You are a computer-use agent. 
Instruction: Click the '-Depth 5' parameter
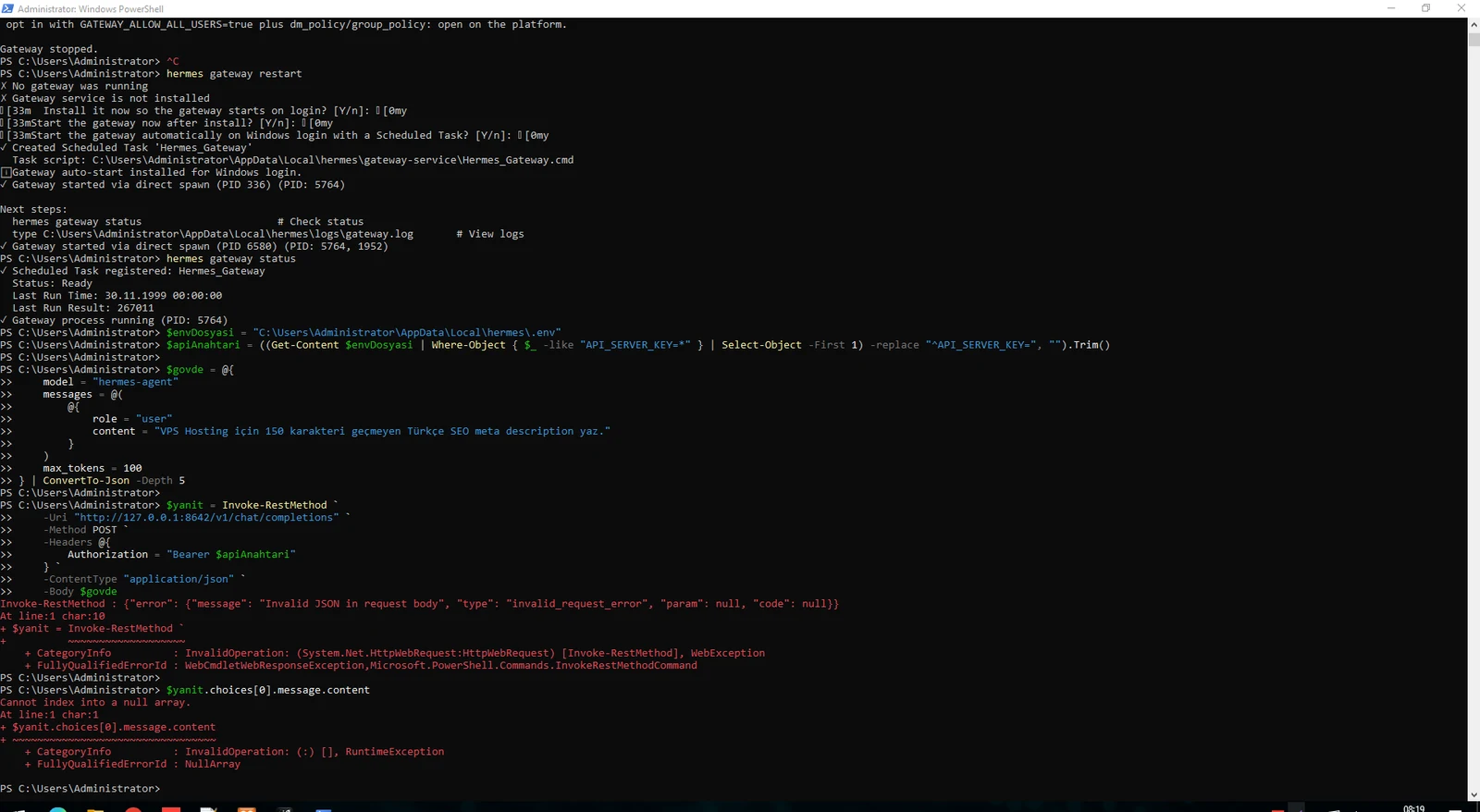pos(160,481)
